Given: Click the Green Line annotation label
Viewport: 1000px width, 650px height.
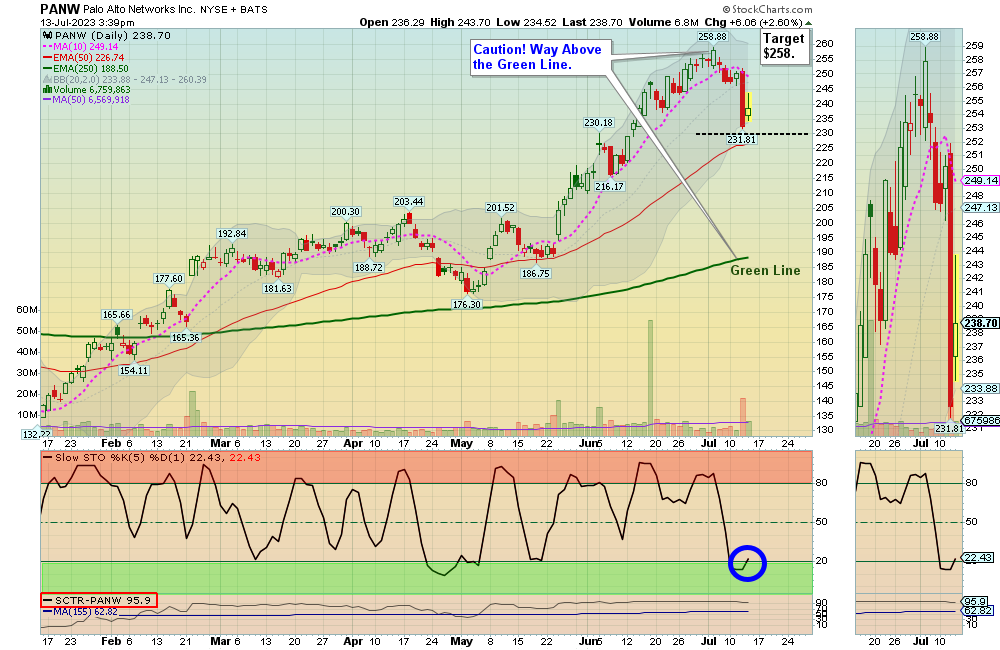Looking at the screenshot, I should (764, 270).
